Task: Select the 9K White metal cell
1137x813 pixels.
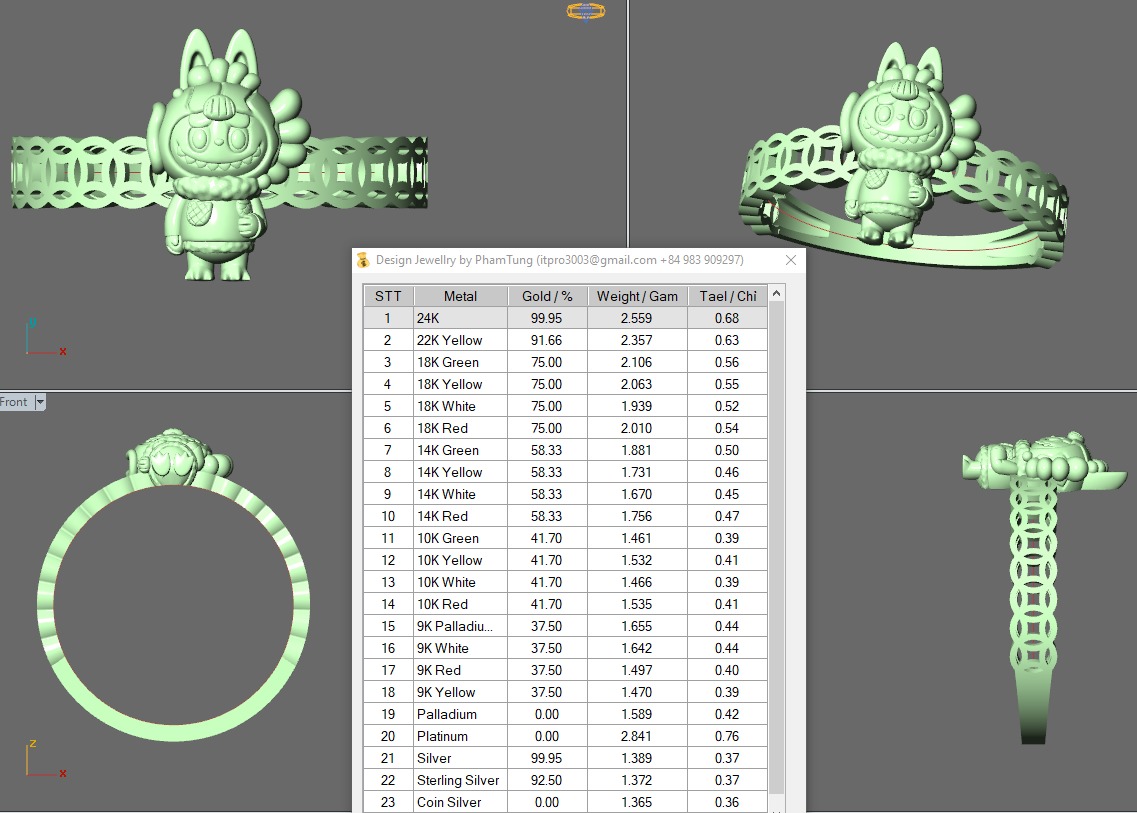Action: pos(460,648)
